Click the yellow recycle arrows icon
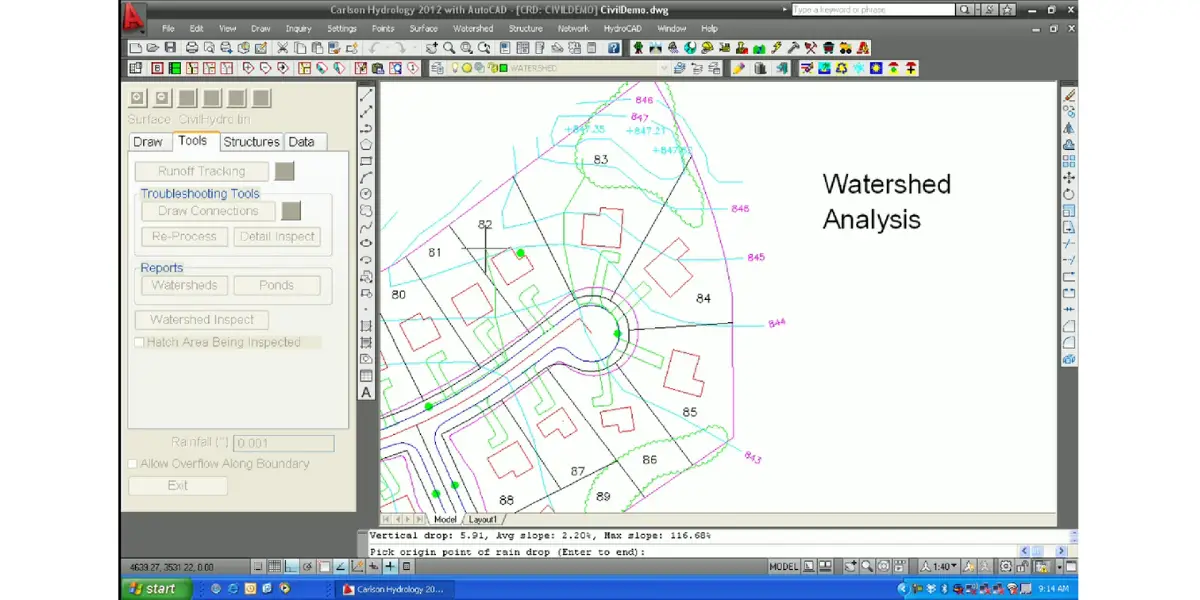 pos(842,68)
